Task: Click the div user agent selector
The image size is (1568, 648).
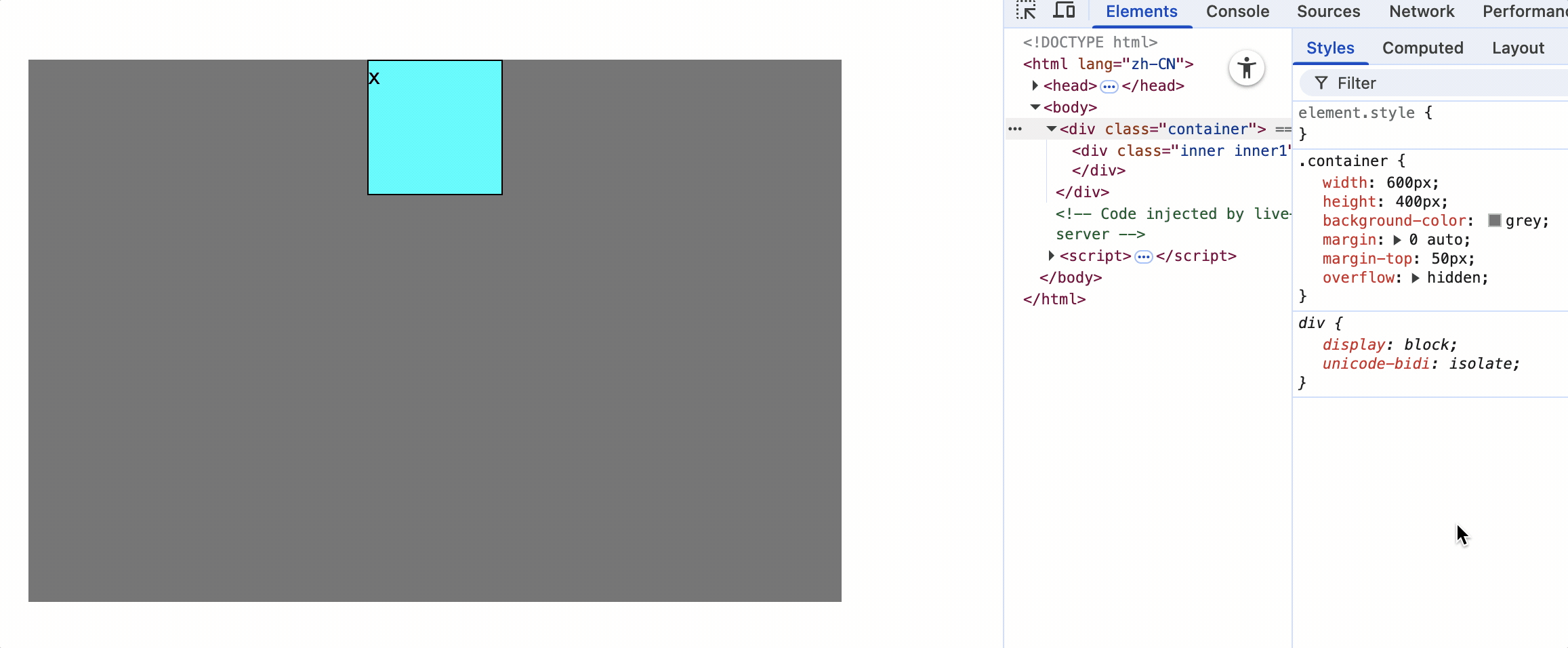Action: (1311, 323)
